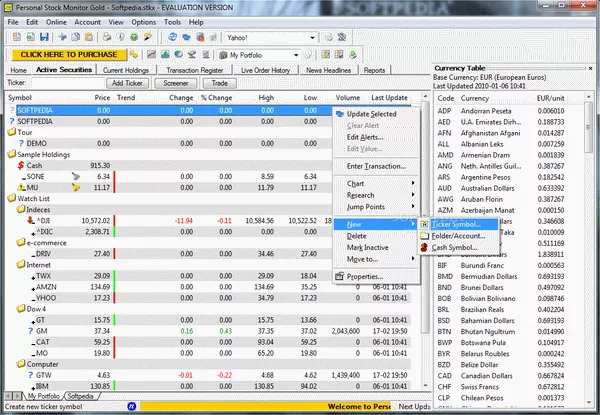The height and width of the screenshot is (415, 600).
Task: Click the Paste clipboard toolbar icon
Action: [89, 37]
